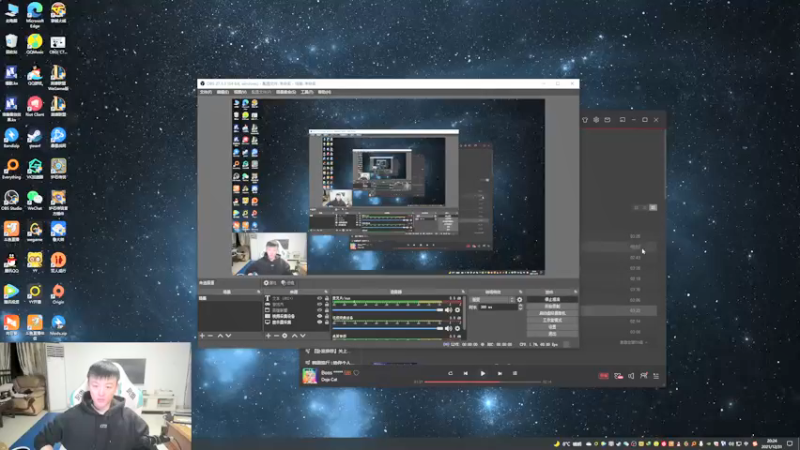Move the selected source up in the list
Screen dimensions: 800x450
294,336
